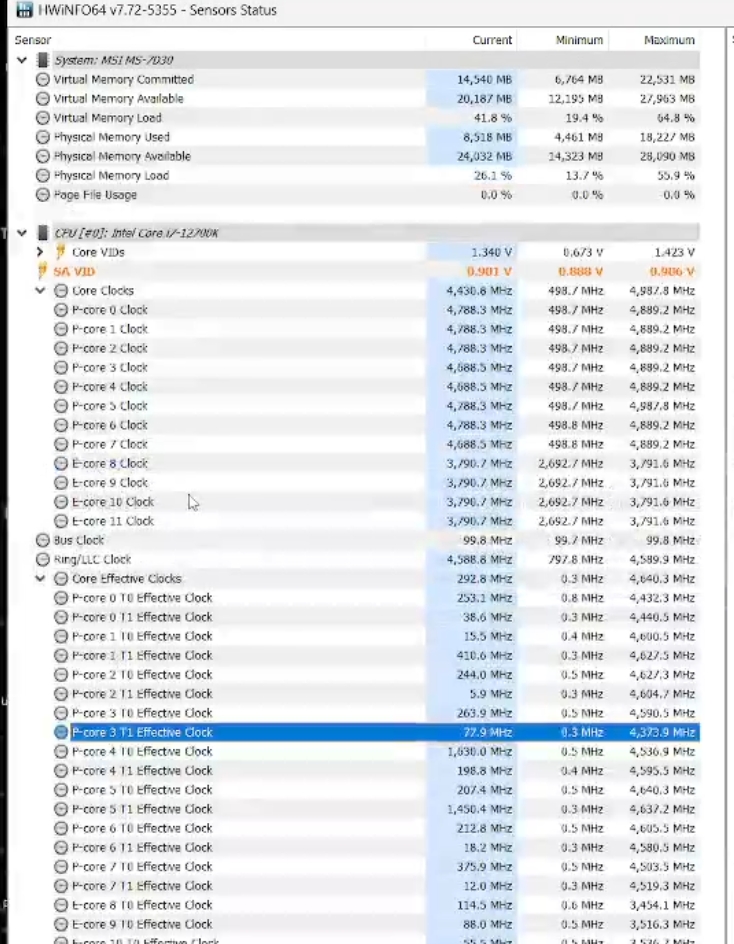This screenshot has width=734, height=944.
Task: Click the Virtual Memory Load sensor icon
Action: (43, 118)
